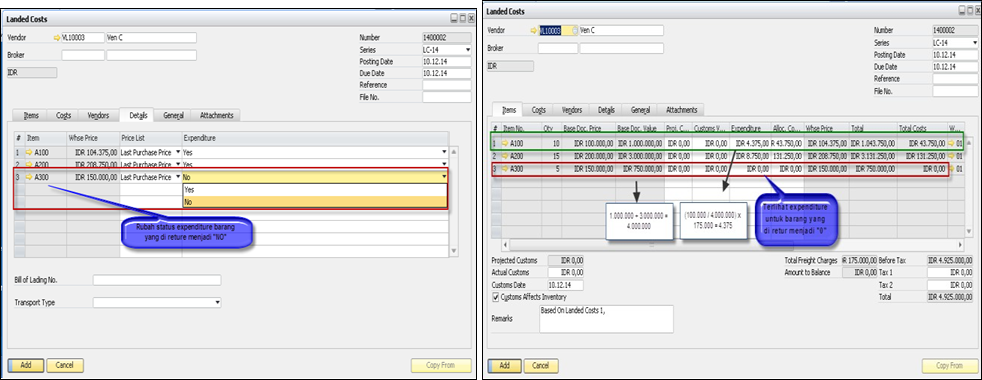The width and height of the screenshot is (982, 380).
Task: Click Cancel button in Details-tab window
Action: tap(65, 365)
